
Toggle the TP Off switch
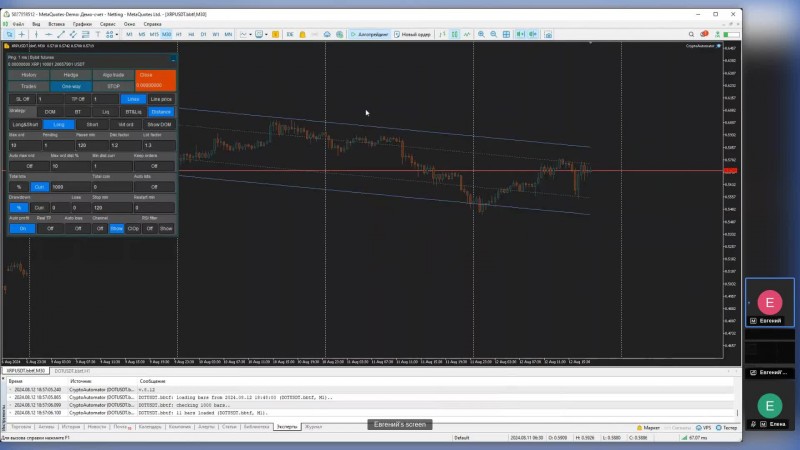point(78,99)
